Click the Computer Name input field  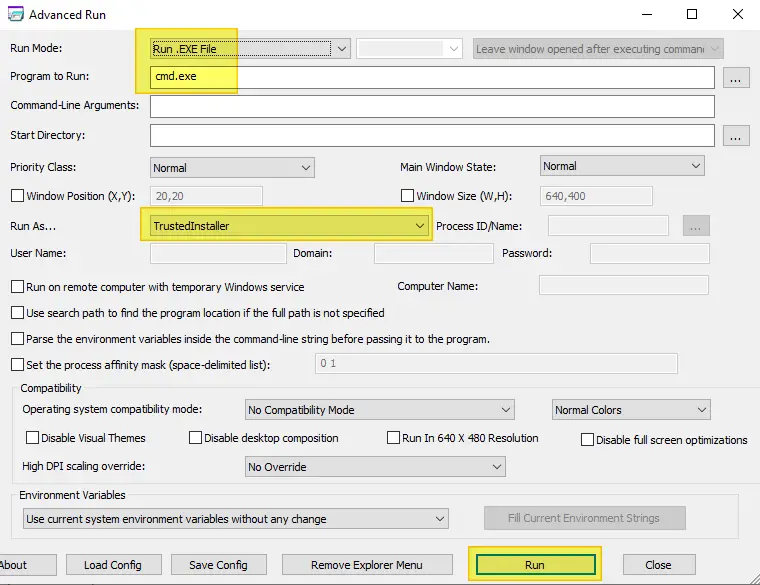[624, 285]
